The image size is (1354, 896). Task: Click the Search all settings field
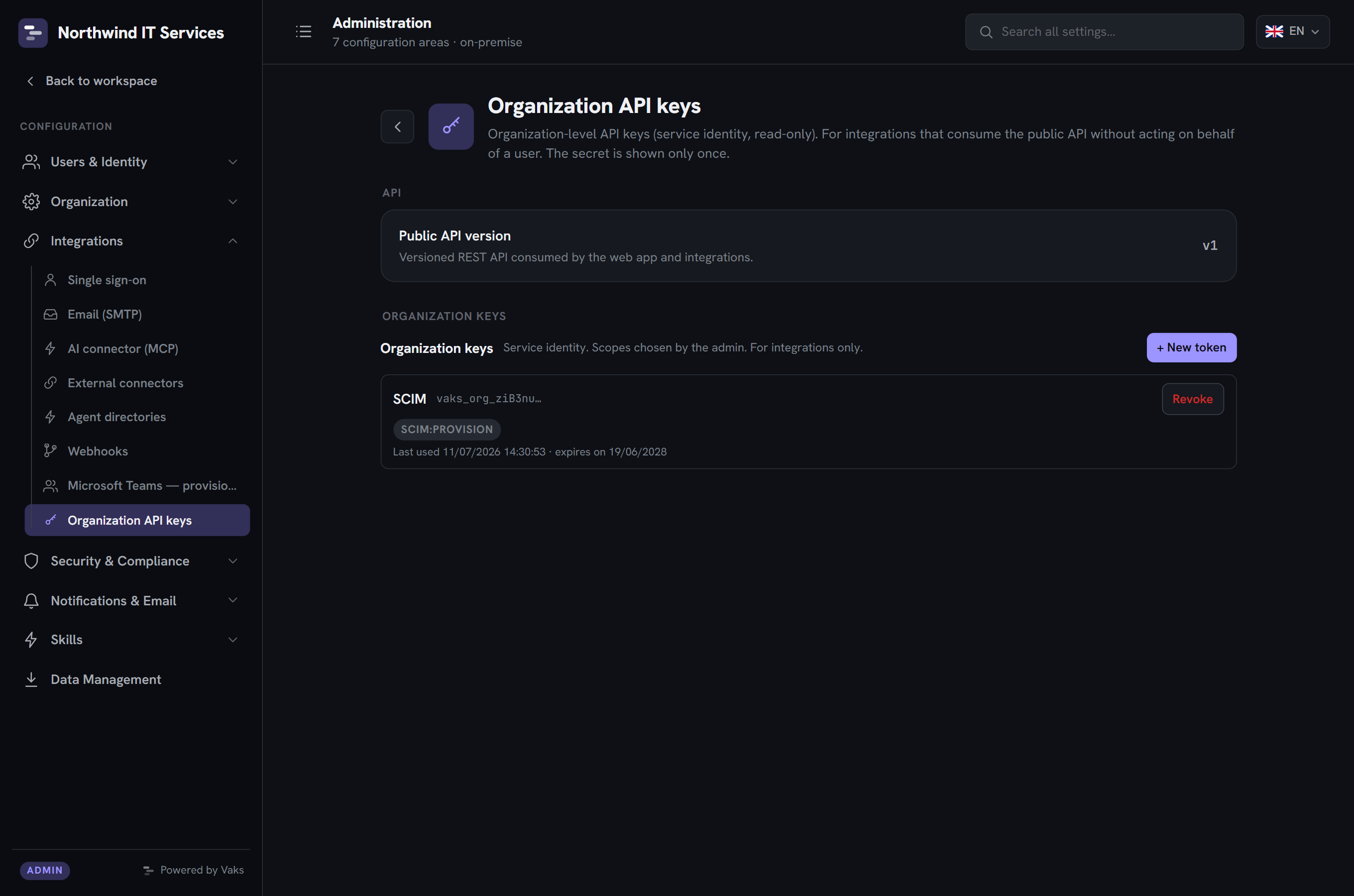tap(1104, 32)
